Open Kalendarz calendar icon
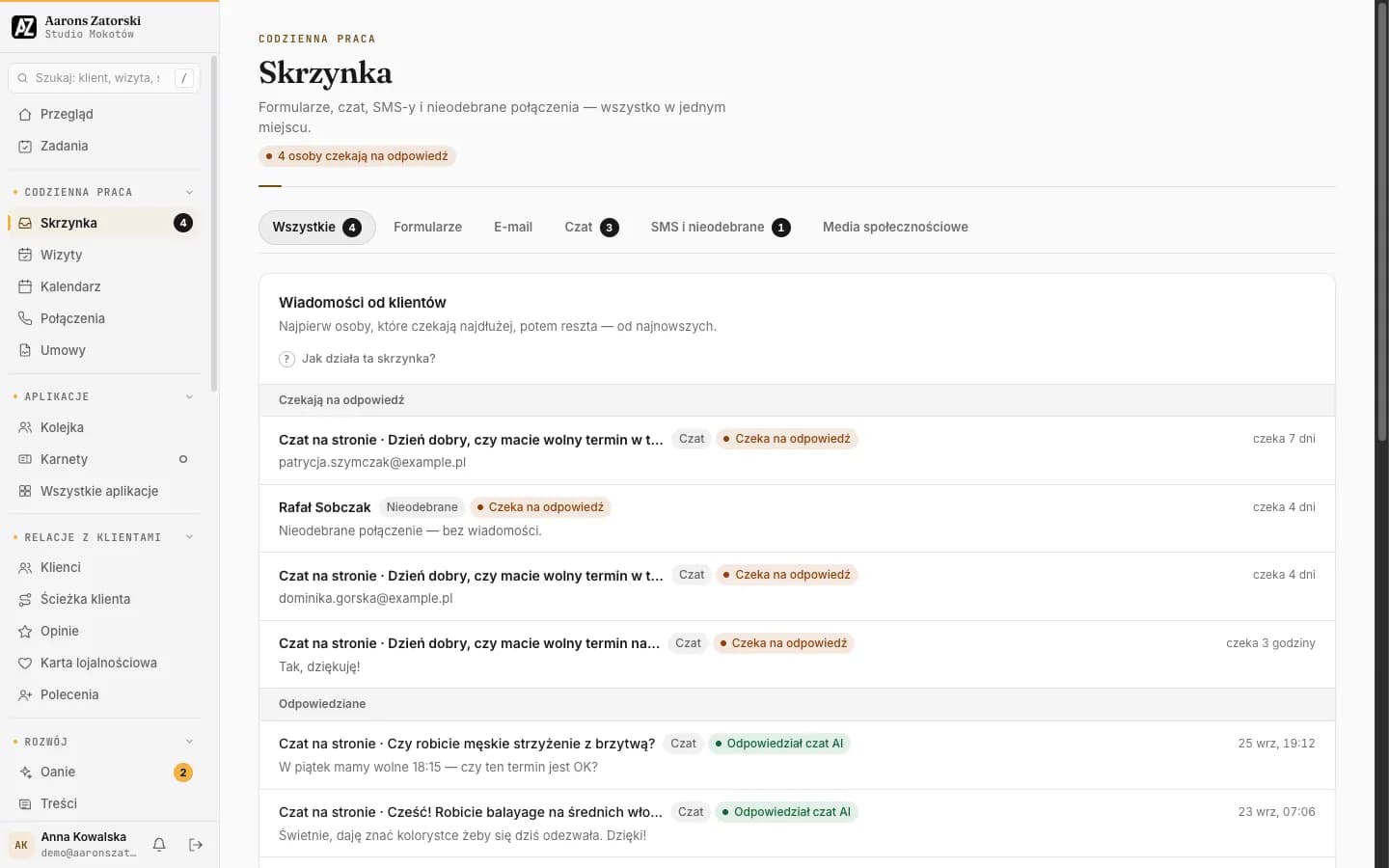1389x868 pixels. coord(25,286)
